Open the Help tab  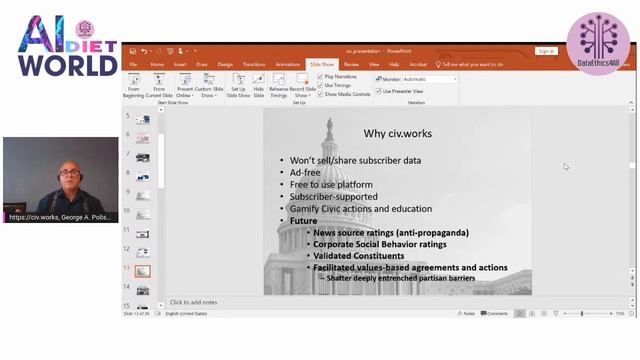(394, 64)
